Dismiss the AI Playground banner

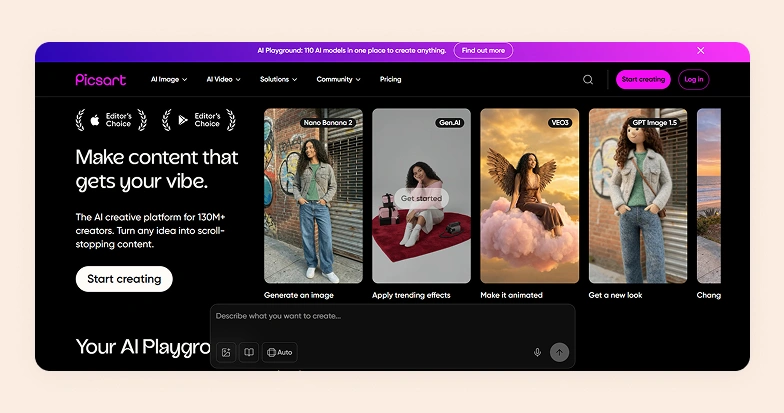coord(700,50)
